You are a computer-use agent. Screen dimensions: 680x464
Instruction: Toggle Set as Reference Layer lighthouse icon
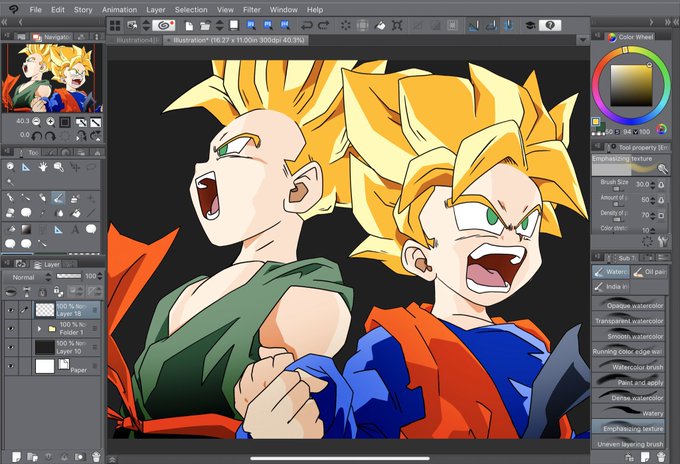point(26,291)
